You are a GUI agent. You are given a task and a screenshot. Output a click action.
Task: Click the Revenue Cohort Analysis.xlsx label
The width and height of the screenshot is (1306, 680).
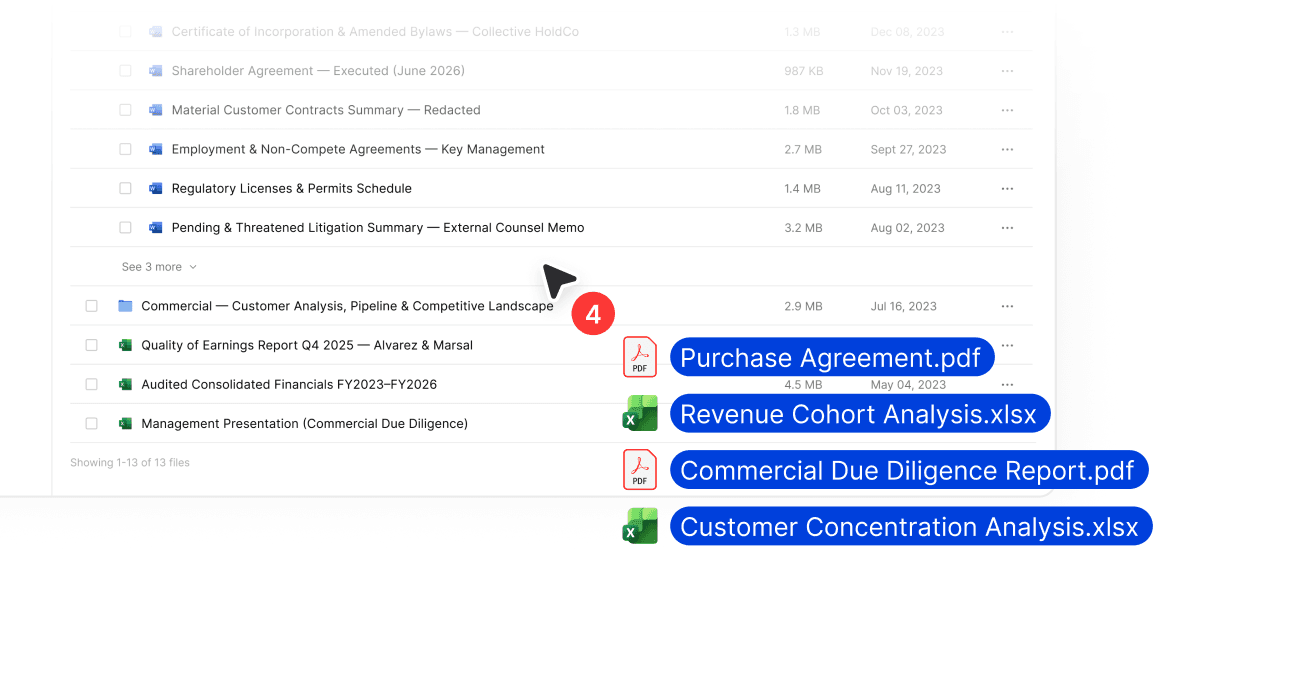[859, 414]
